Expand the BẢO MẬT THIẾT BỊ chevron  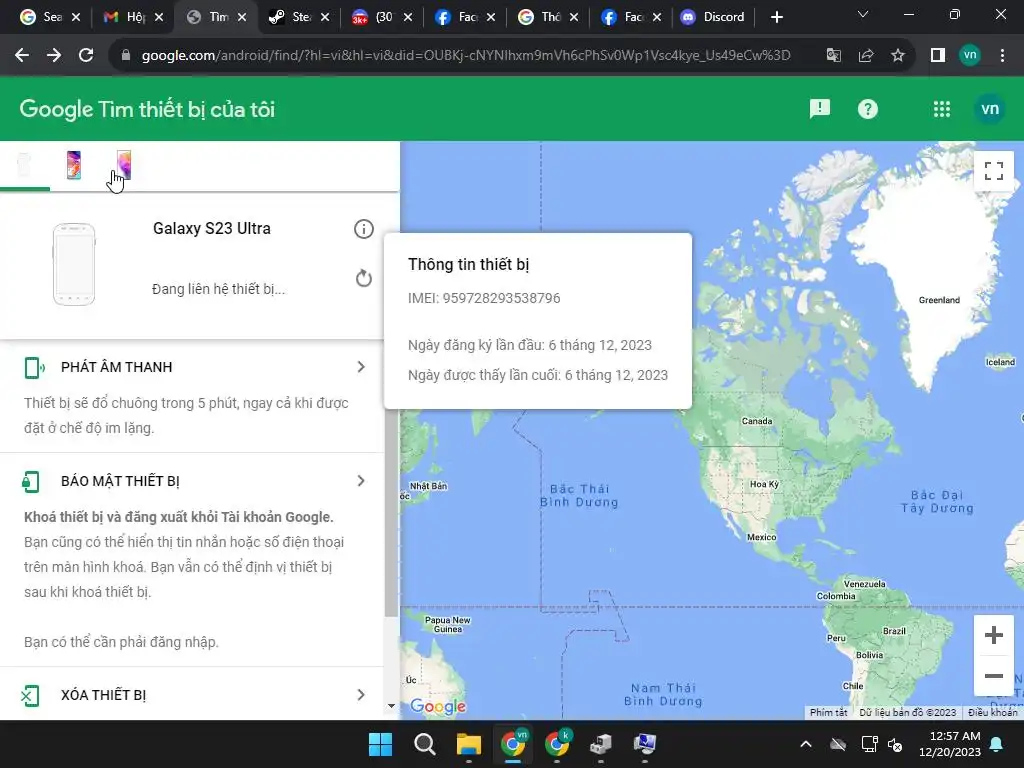pyautogui.click(x=361, y=481)
